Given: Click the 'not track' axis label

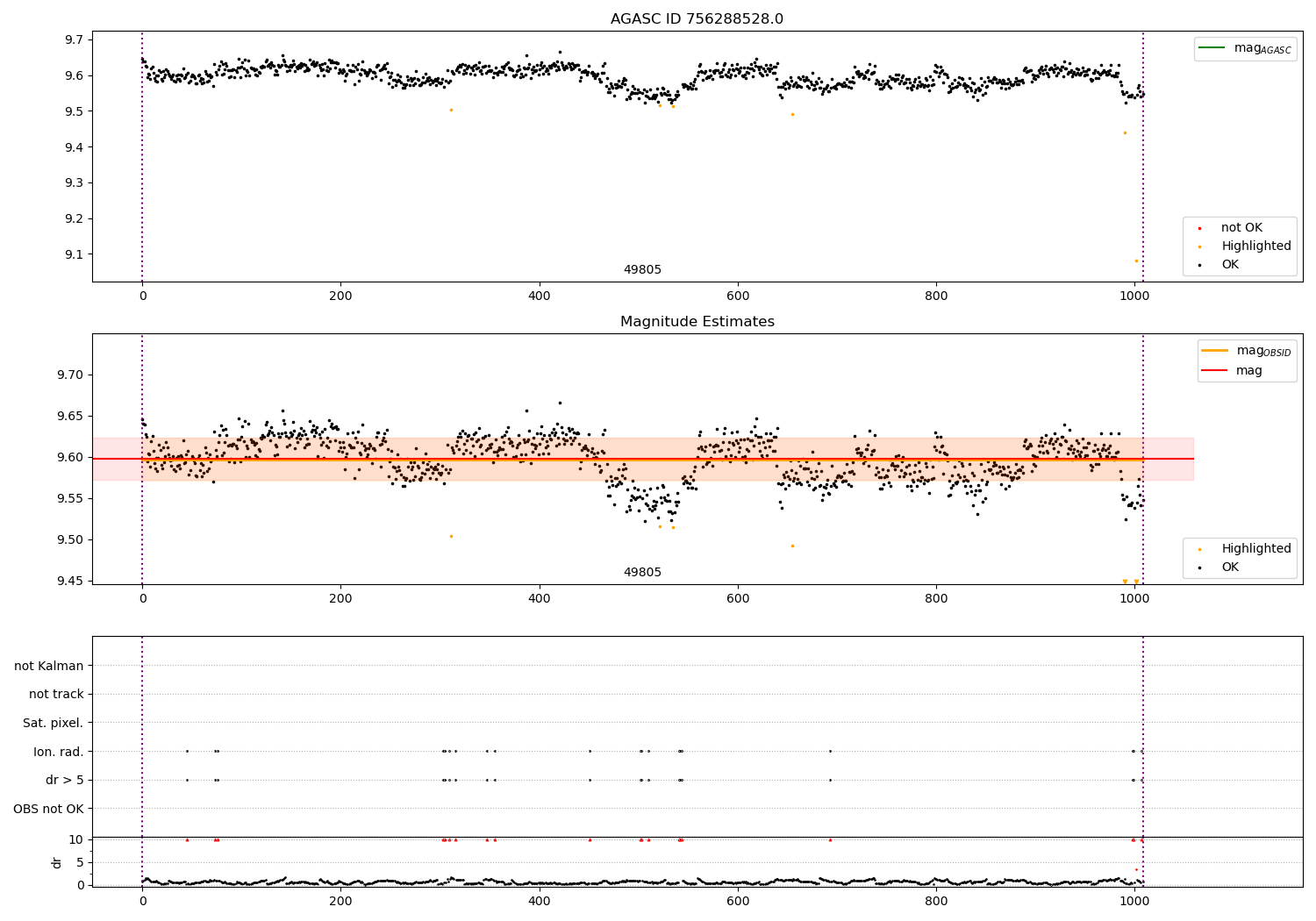Looking at the screenshot, I should (56, 694).
